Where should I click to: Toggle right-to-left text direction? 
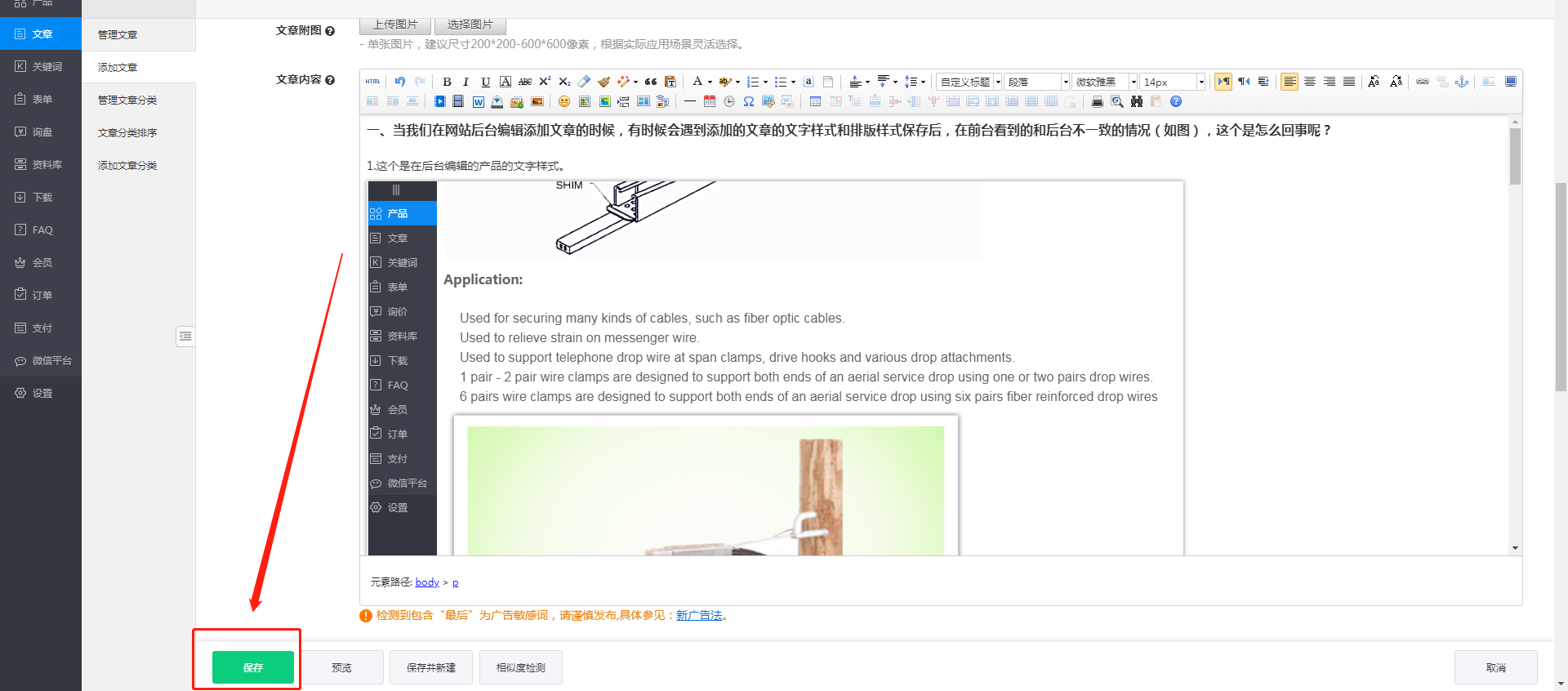tap(1244, 82)
